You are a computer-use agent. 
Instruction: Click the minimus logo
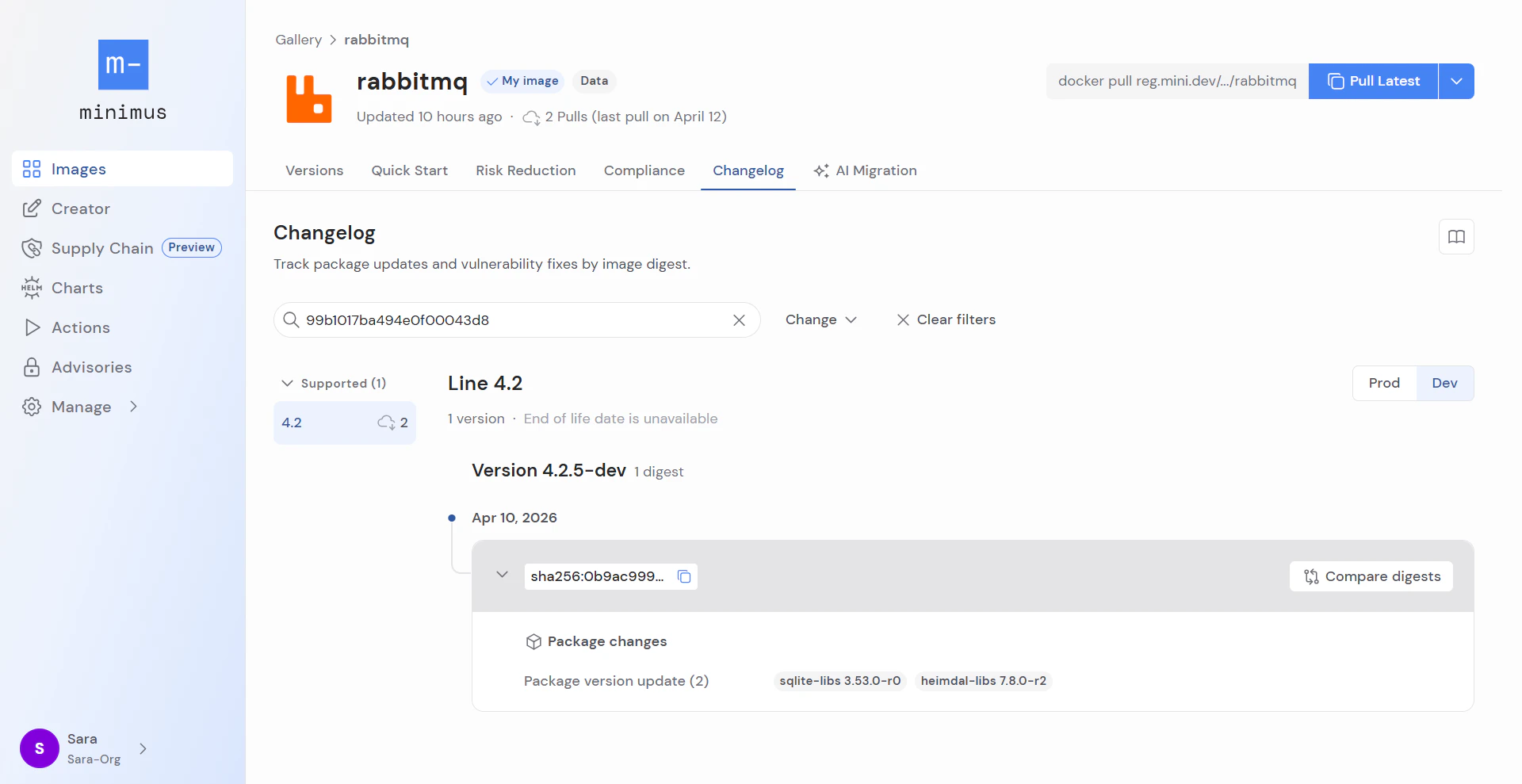click(x=123, y=80)
